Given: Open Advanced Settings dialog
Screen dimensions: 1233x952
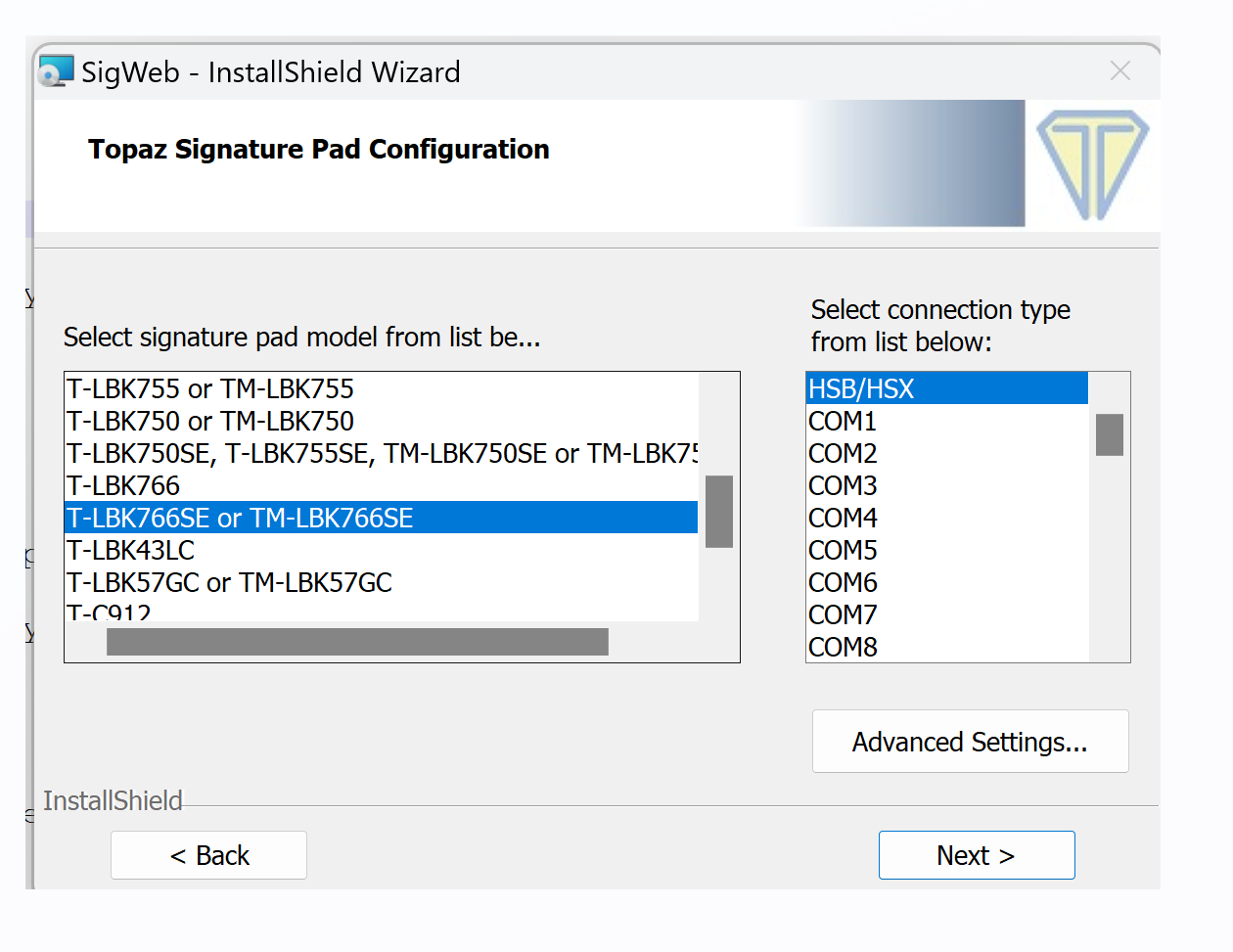Looking at the screenshot, I should (x=970, y=742).
